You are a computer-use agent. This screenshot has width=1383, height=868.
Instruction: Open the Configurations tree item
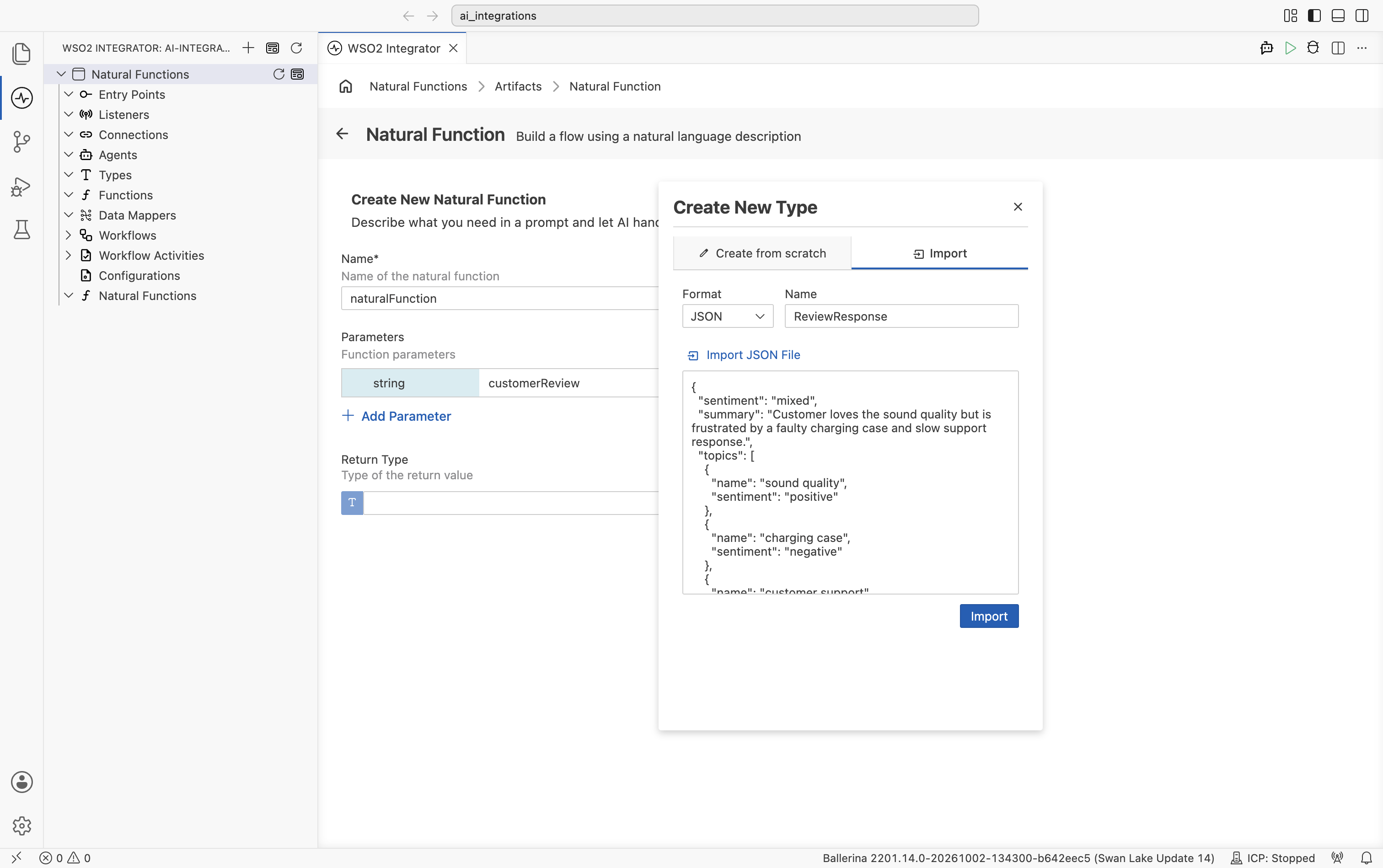139,276
